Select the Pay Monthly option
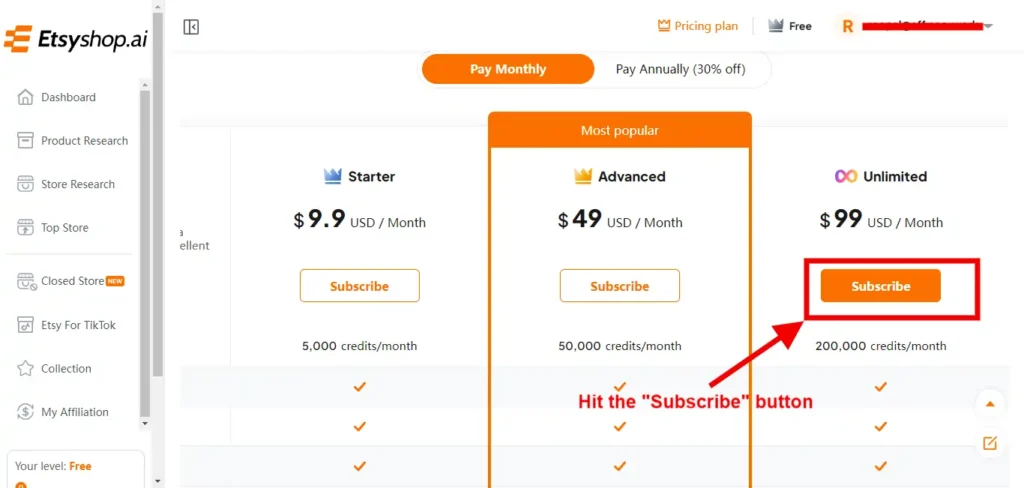 coord(508,69)
